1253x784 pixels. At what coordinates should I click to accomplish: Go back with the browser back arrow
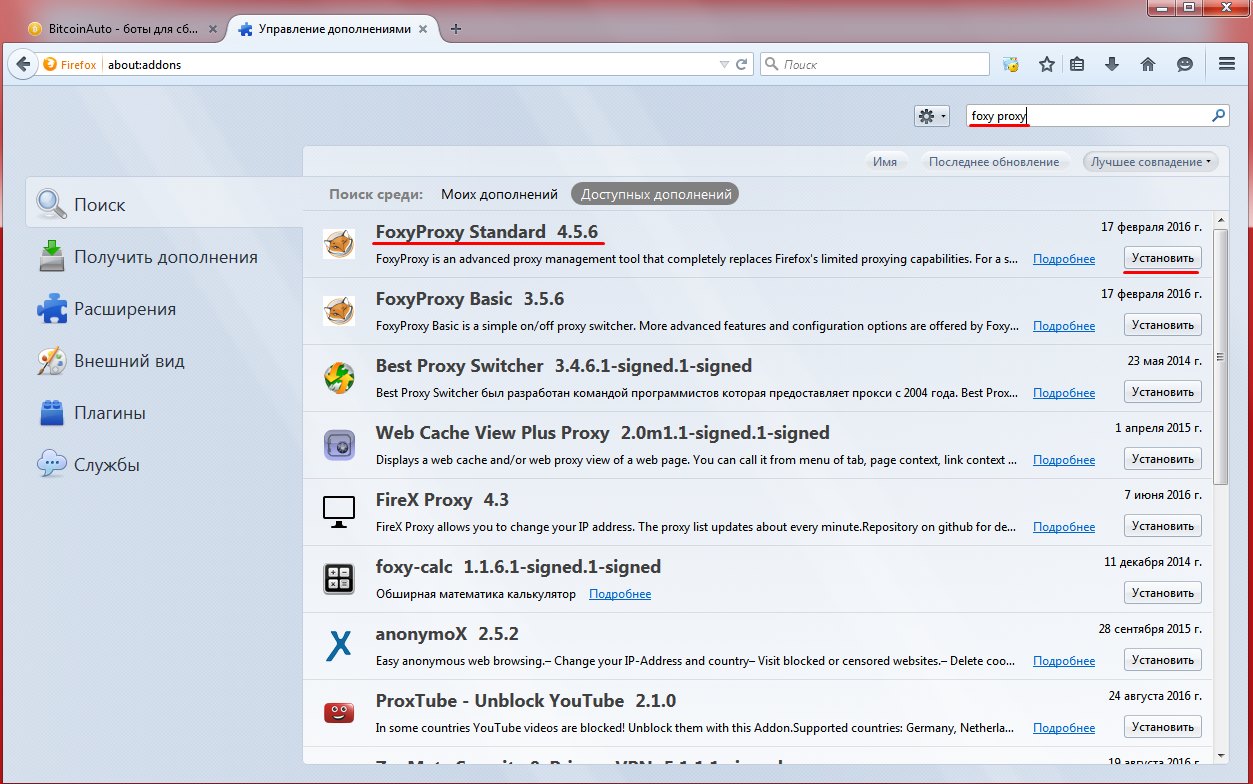[x=22, y=64]
